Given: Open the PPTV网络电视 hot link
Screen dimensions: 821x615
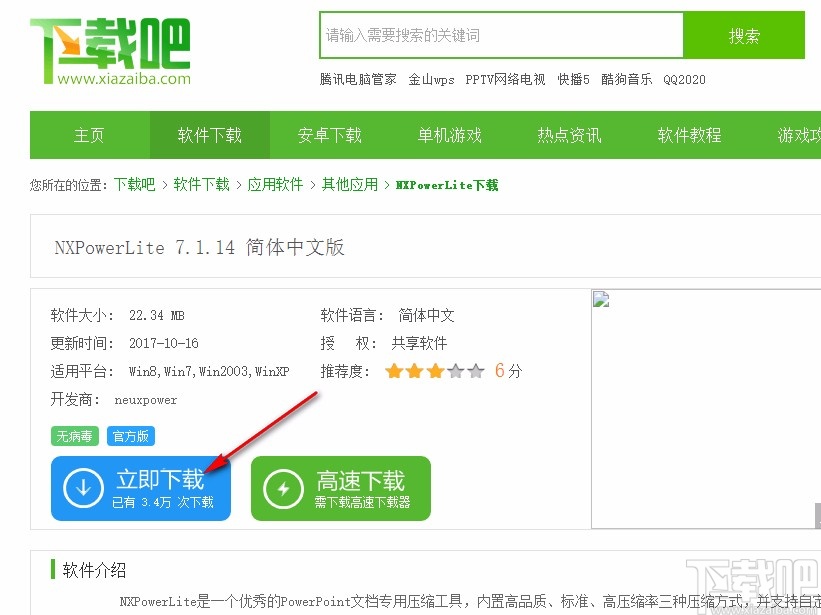Looking at the screenshot, I should pyautogui.click(x=505, y=80).
